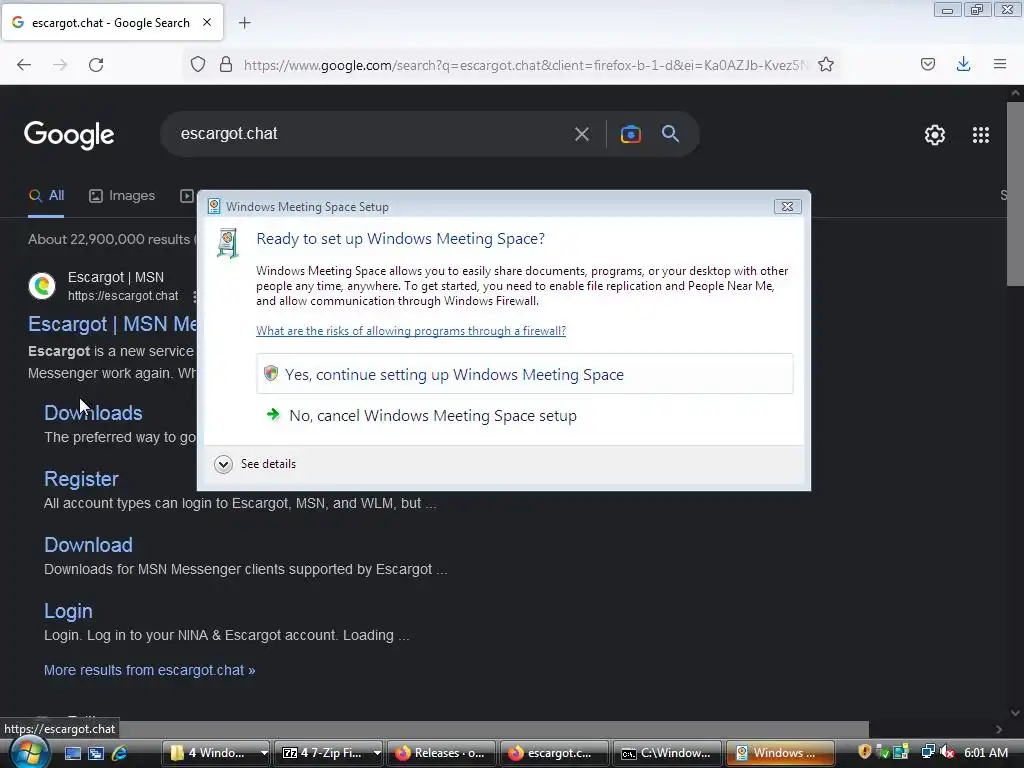Expand See details in Meeting Space dialog

[x=255, y=464]
